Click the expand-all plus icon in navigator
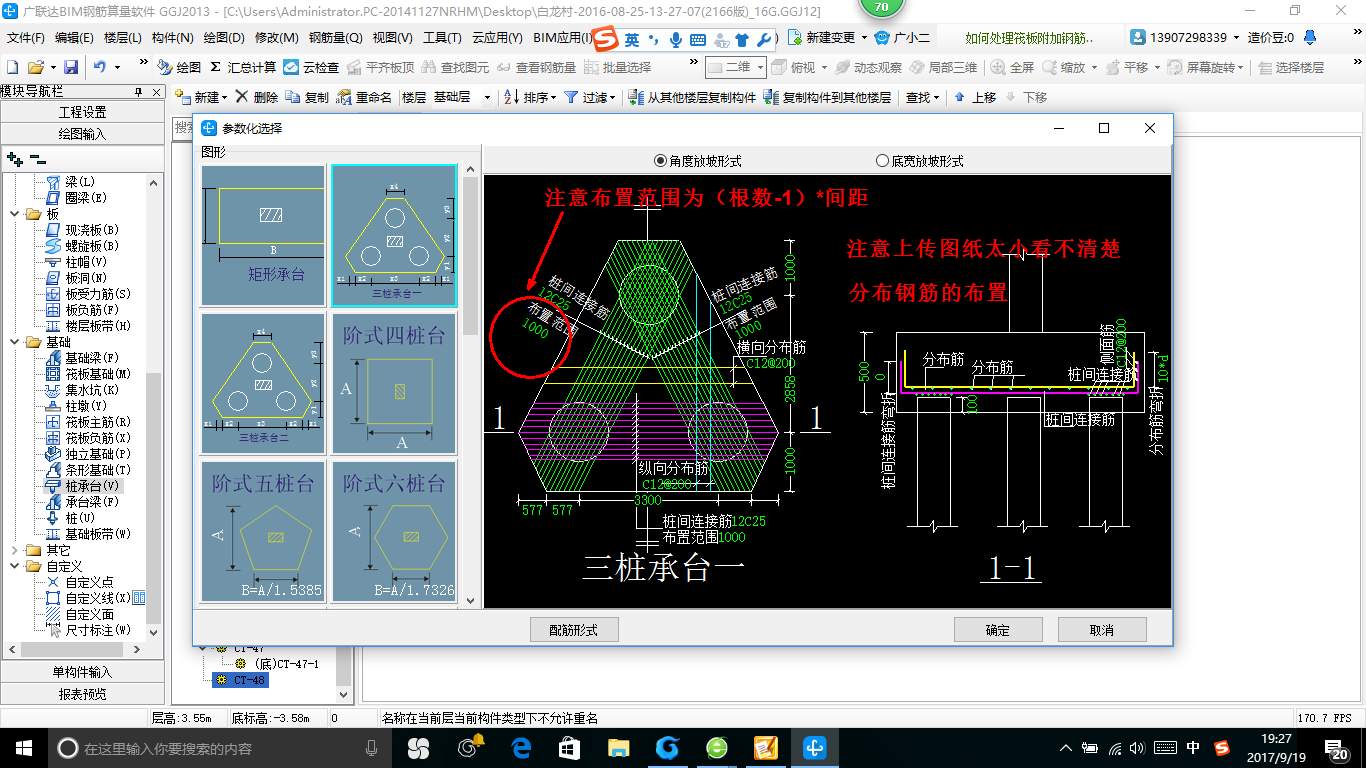The width and height of the screenshot is (1366, 768). tap(15, 159)
